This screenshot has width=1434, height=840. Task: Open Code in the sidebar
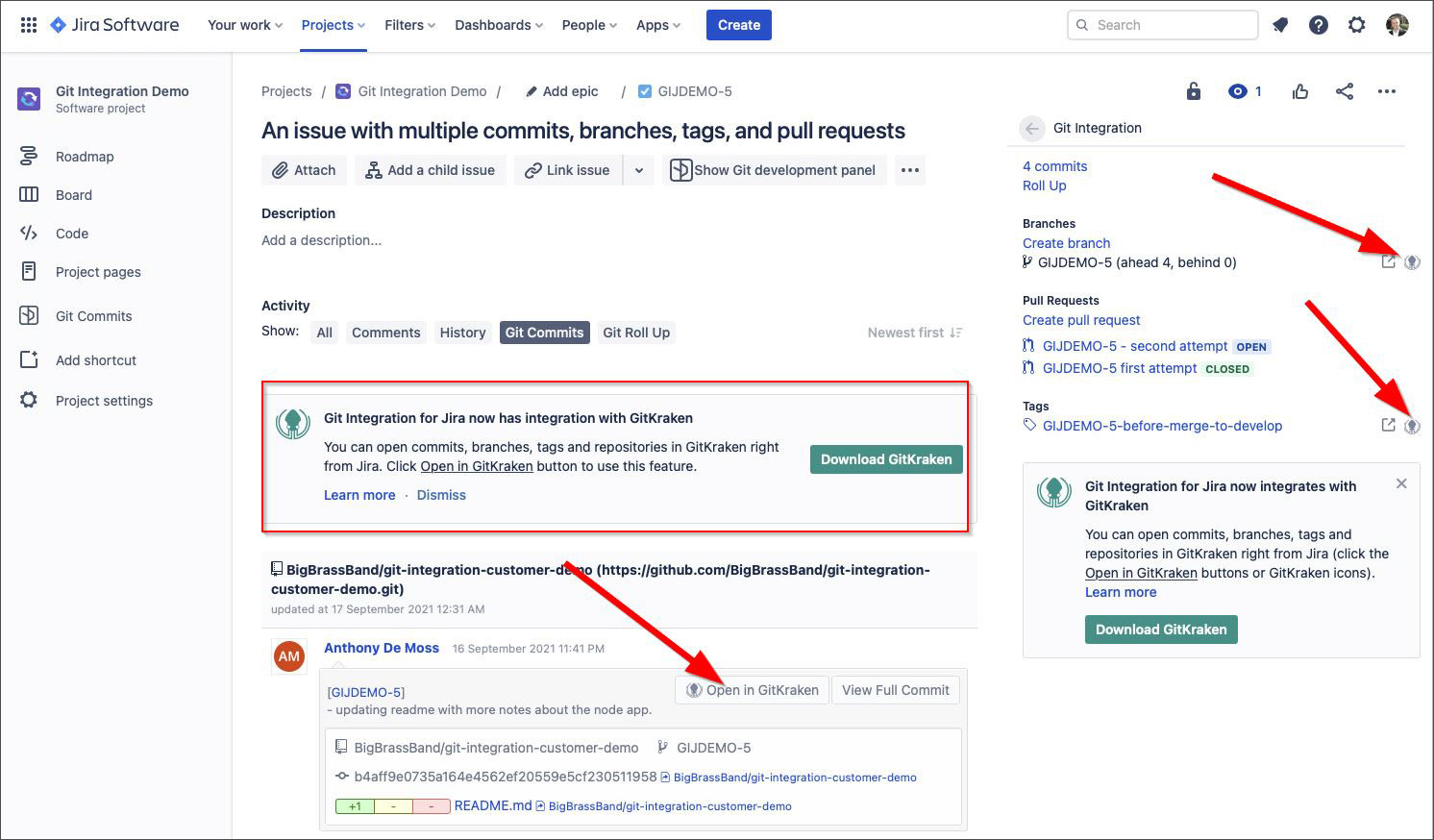pyautogui.click(x=72, y=234)
